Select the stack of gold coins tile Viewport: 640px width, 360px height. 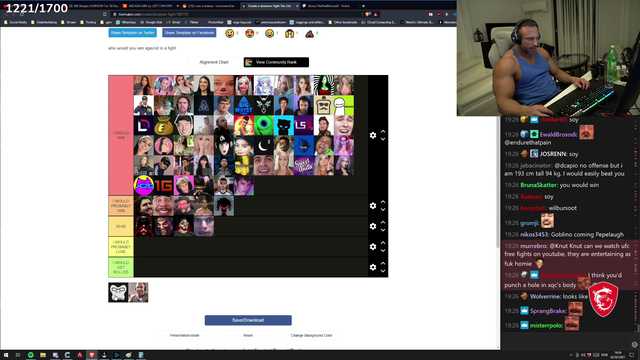point(244,165)
